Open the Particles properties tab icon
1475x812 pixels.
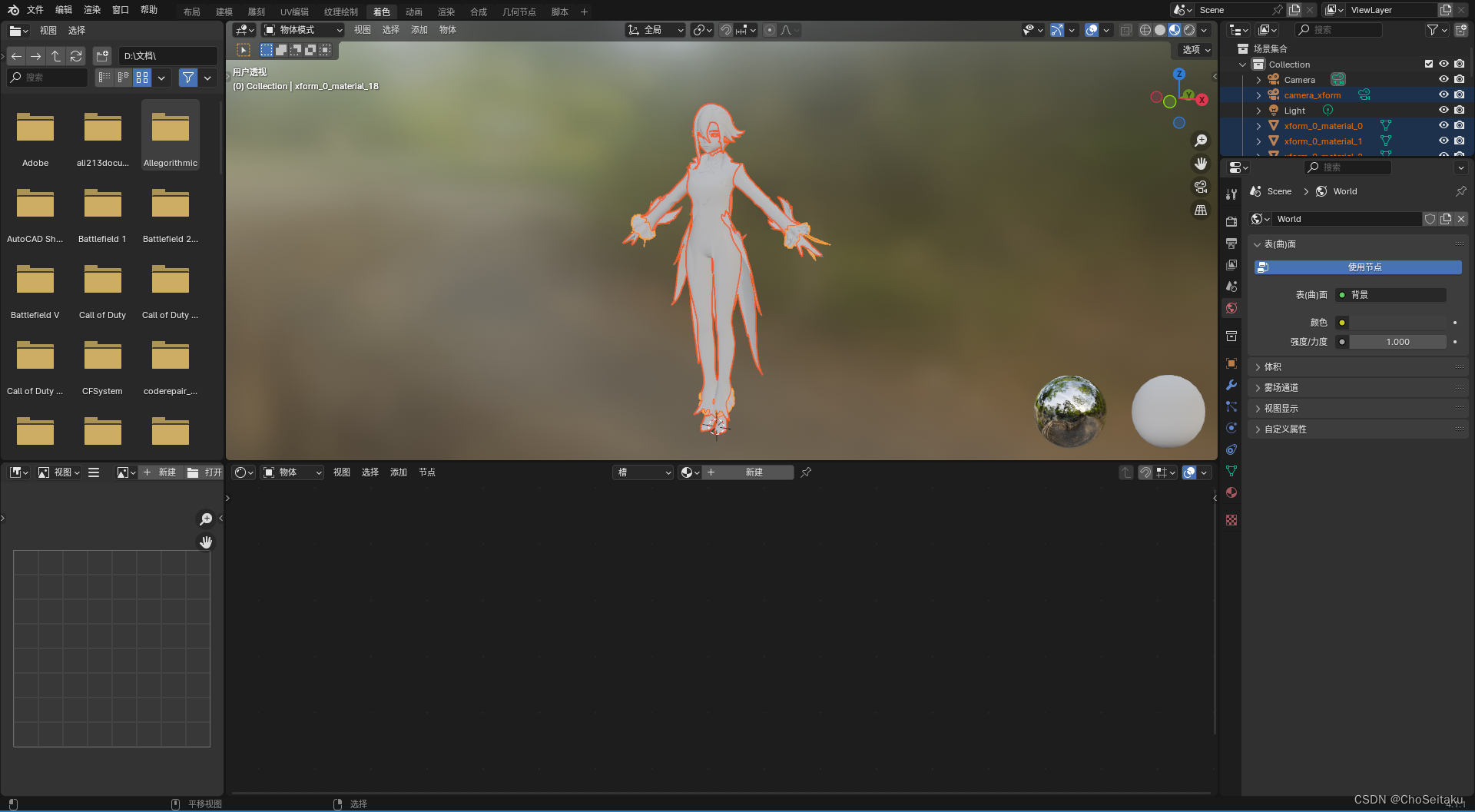pyautogui.click(x=1231, y=406)
